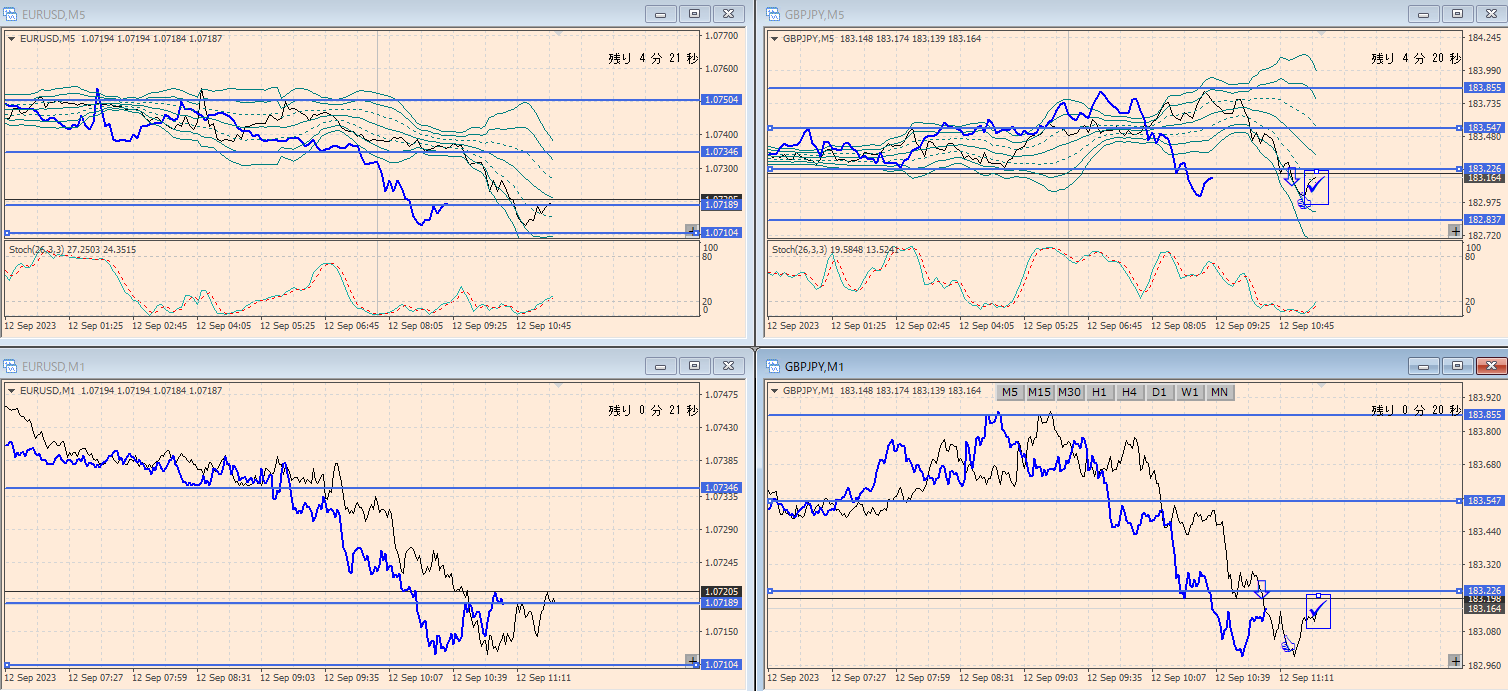This screenshot has height=691, width=1508.
Task: Open the EURUSD,M5 chart label dropdown arrow
Action: (11, 39)
